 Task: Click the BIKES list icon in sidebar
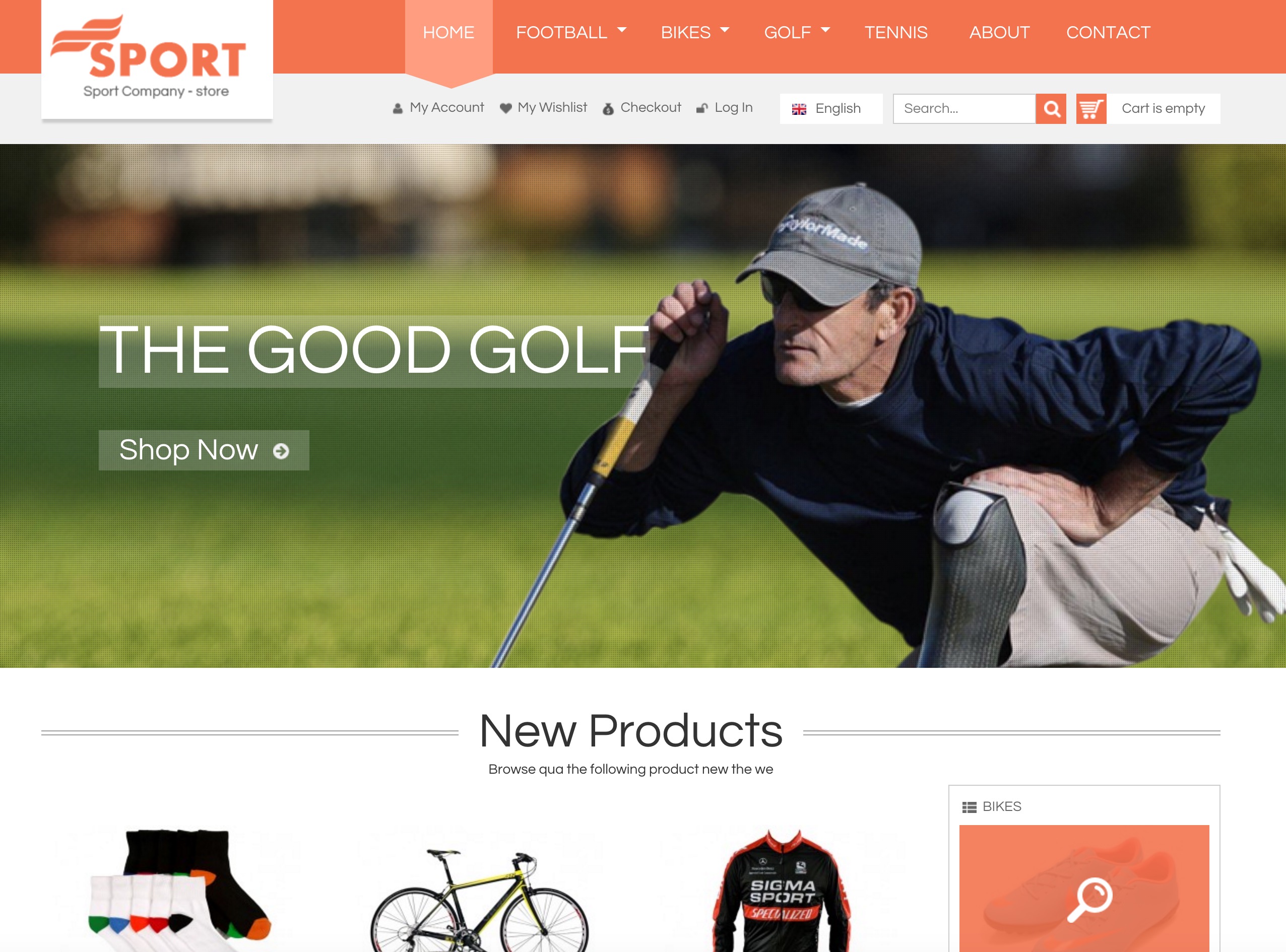(x=970, y=807)
